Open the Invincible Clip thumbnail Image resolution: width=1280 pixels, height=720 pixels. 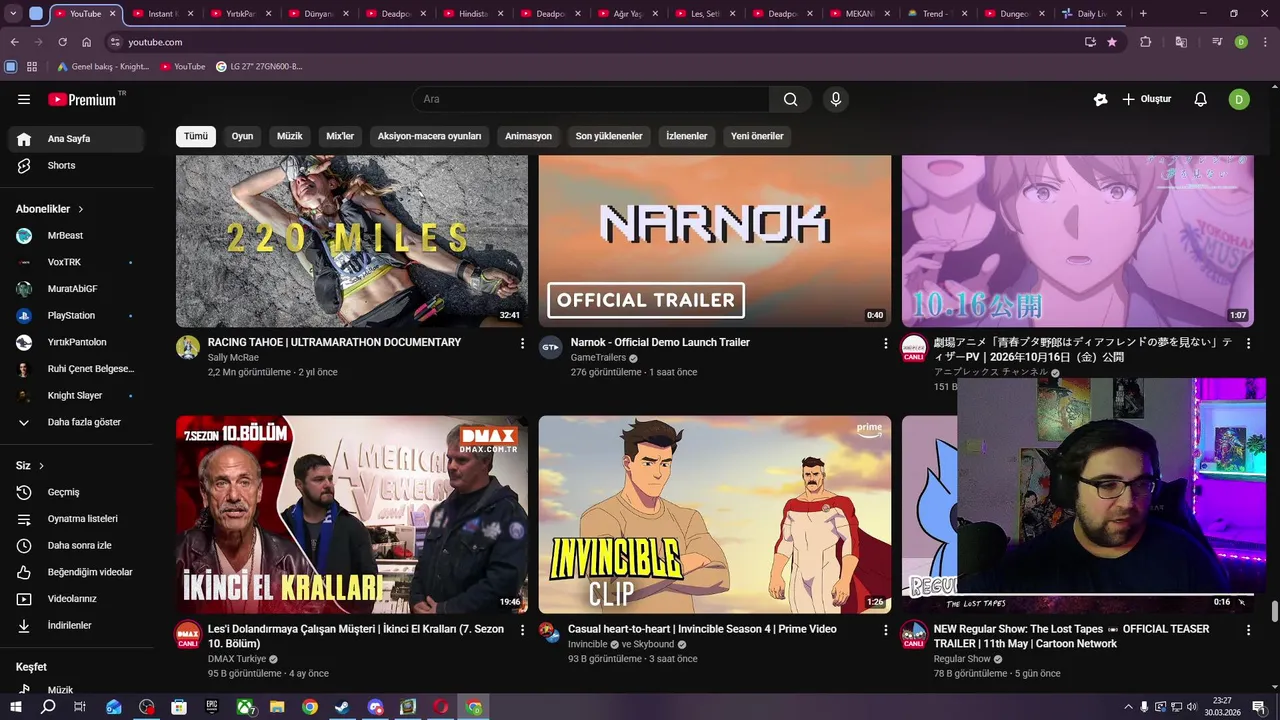coord(715,515)
